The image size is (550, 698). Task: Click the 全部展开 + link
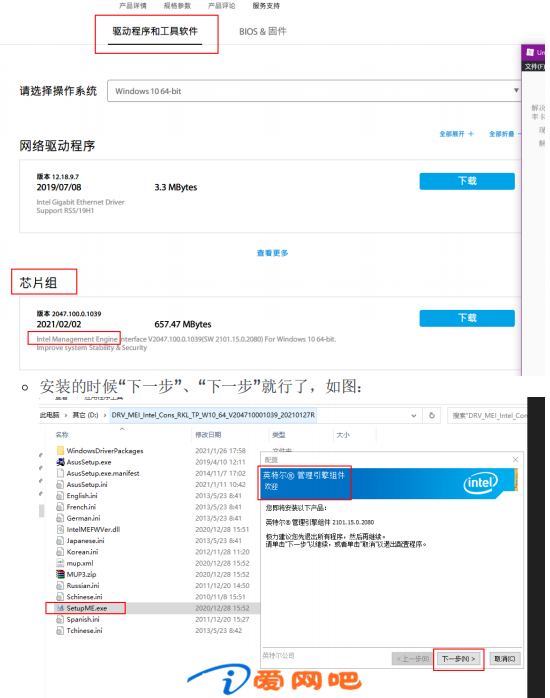tap(457, 134)
